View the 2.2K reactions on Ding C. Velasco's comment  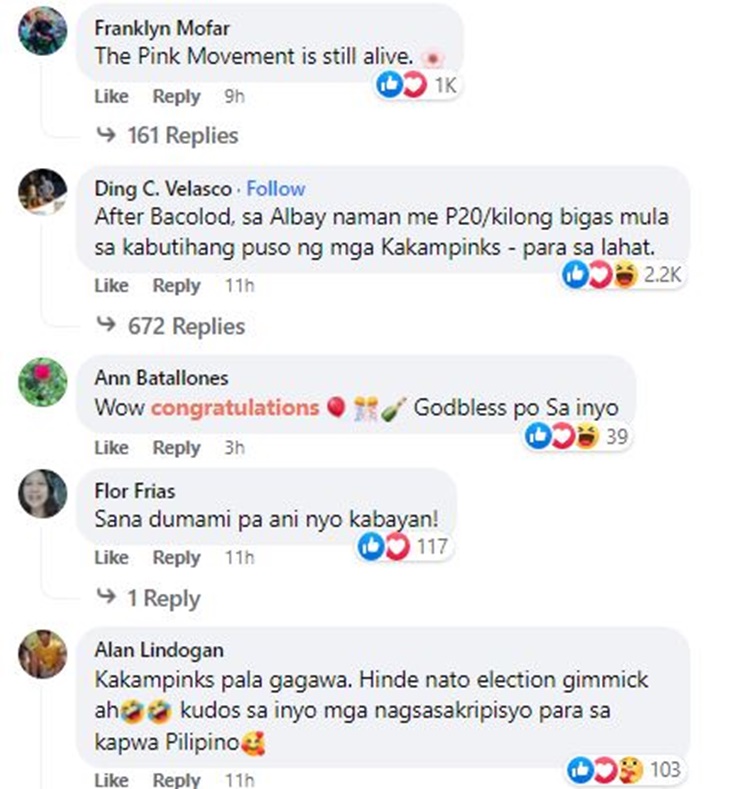click(623, 275)
